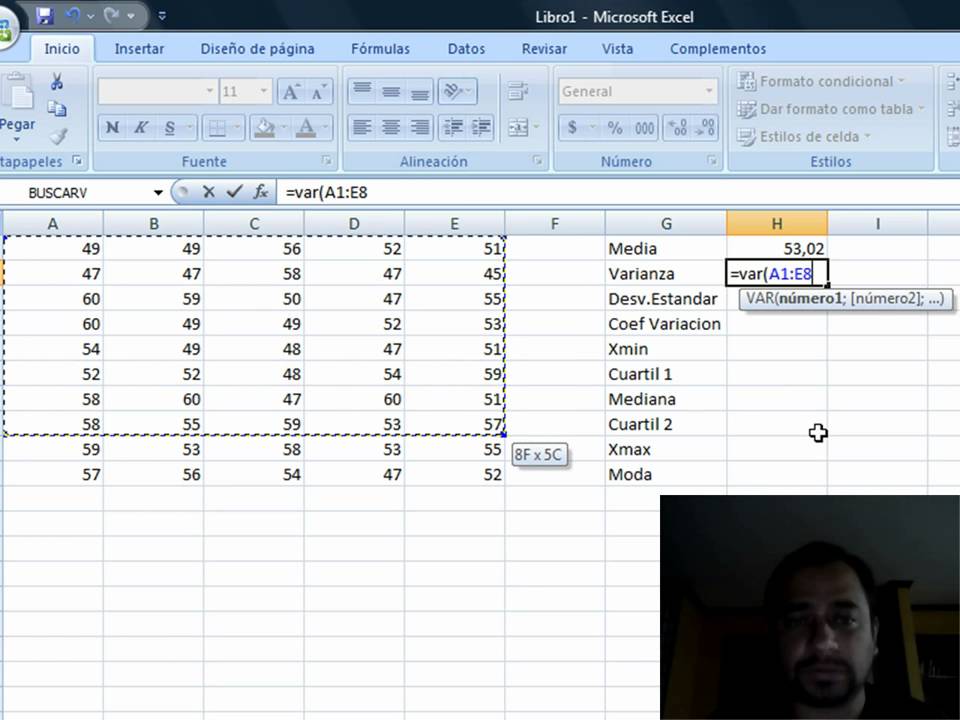Viewport: 960px width, 720px height.
Task: Toggle italic K formatting
Action: click(141, 127)
